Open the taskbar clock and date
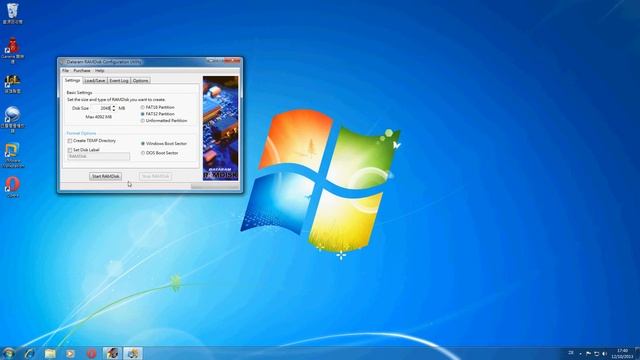 [622, 353]
